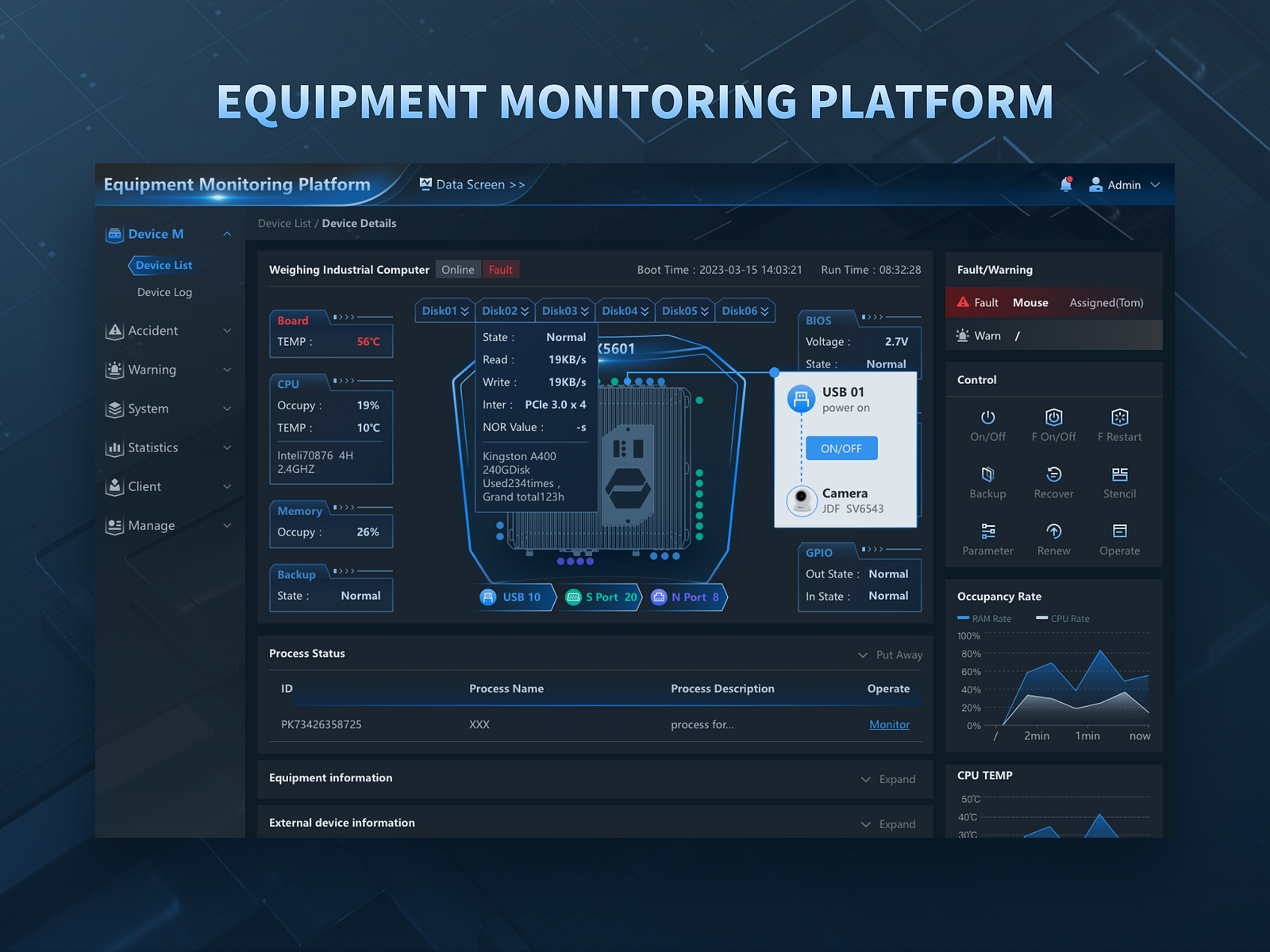This screenshot has height=952, width=1270.
Task: Toggle F On/Off control
Action: [1053, 424]
